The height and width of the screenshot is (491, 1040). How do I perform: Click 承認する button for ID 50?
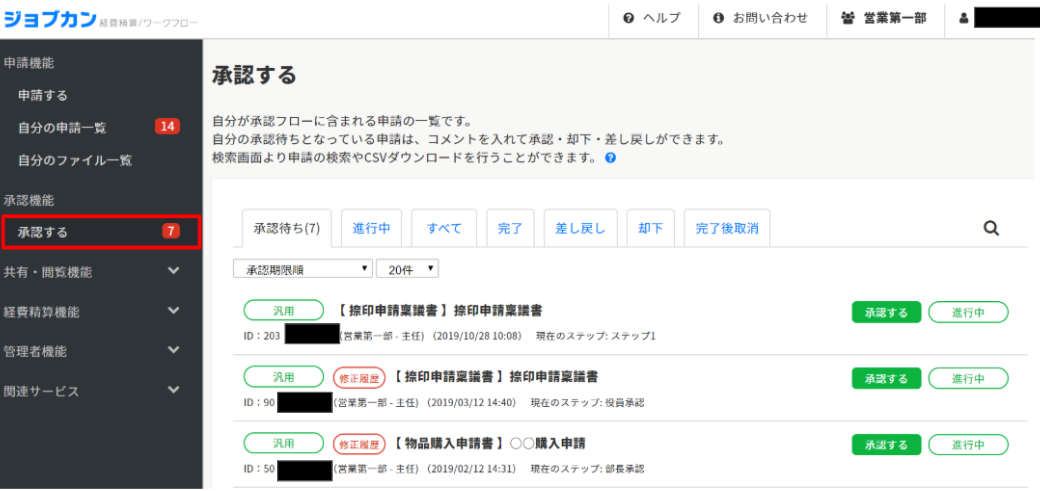(886, 445)
